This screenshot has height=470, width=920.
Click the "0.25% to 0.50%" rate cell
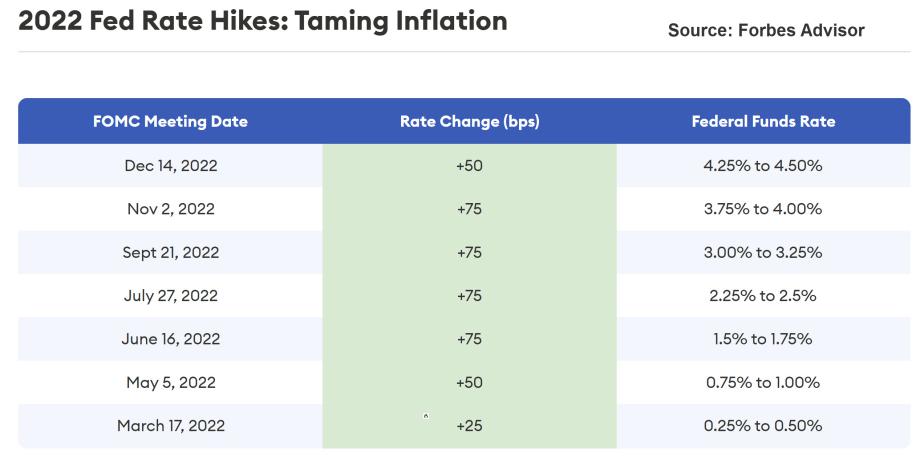pos(763,426)
